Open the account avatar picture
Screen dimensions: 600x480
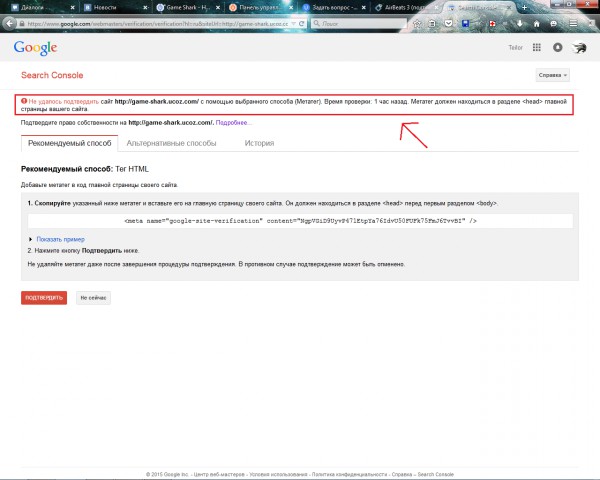pyautogui.click(x=579, y=48)
